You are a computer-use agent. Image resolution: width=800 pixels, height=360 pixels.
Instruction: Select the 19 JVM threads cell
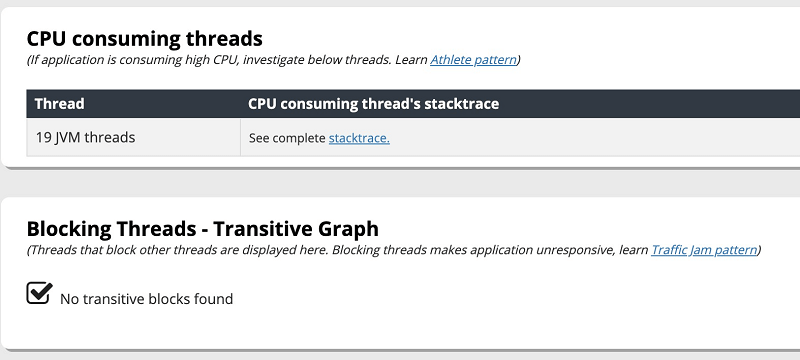pyautogui.click(x=134, y=137)
